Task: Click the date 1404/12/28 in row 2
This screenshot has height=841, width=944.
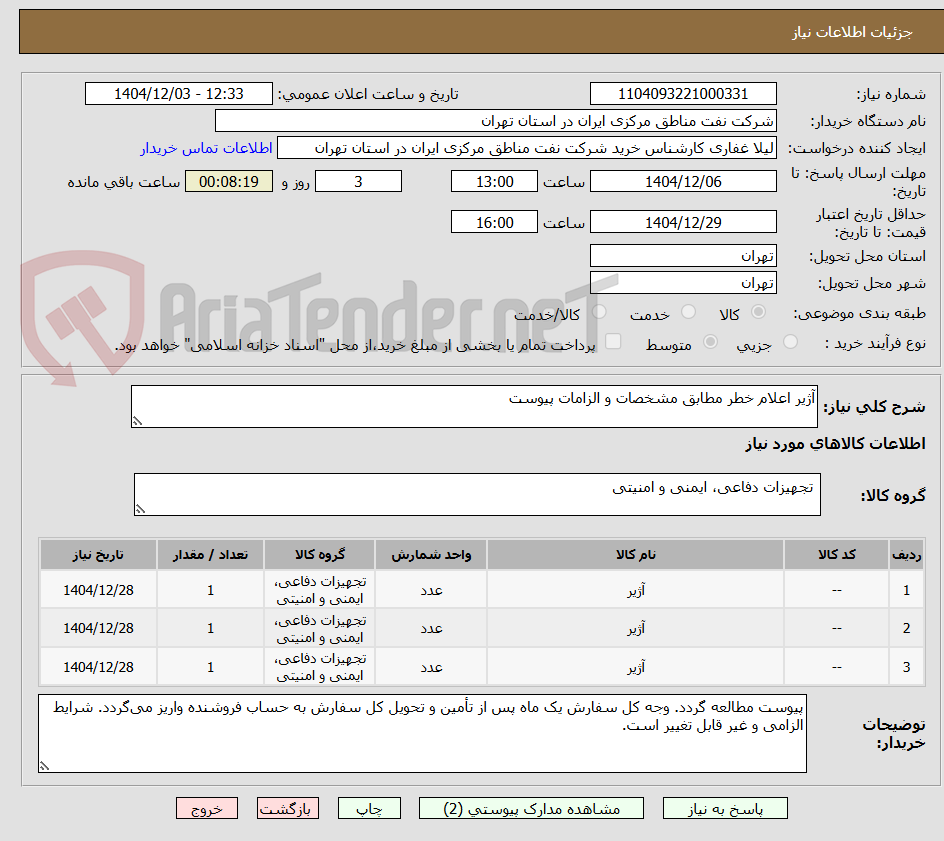Action: (x=98, y=628)
